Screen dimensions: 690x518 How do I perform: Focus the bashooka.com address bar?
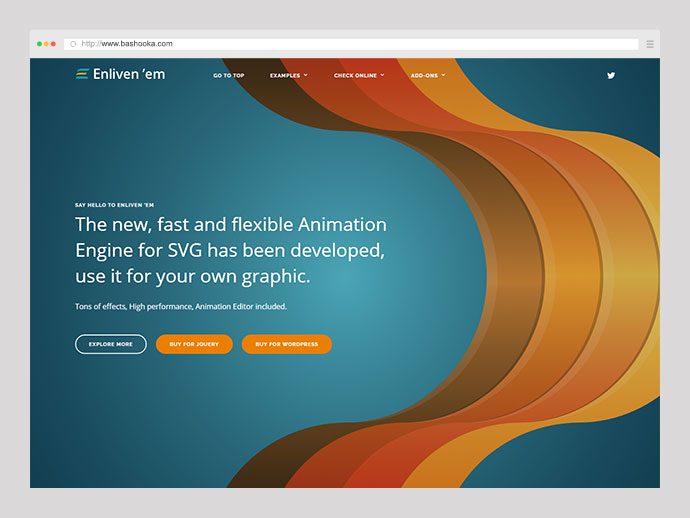[x=351, y=44]
